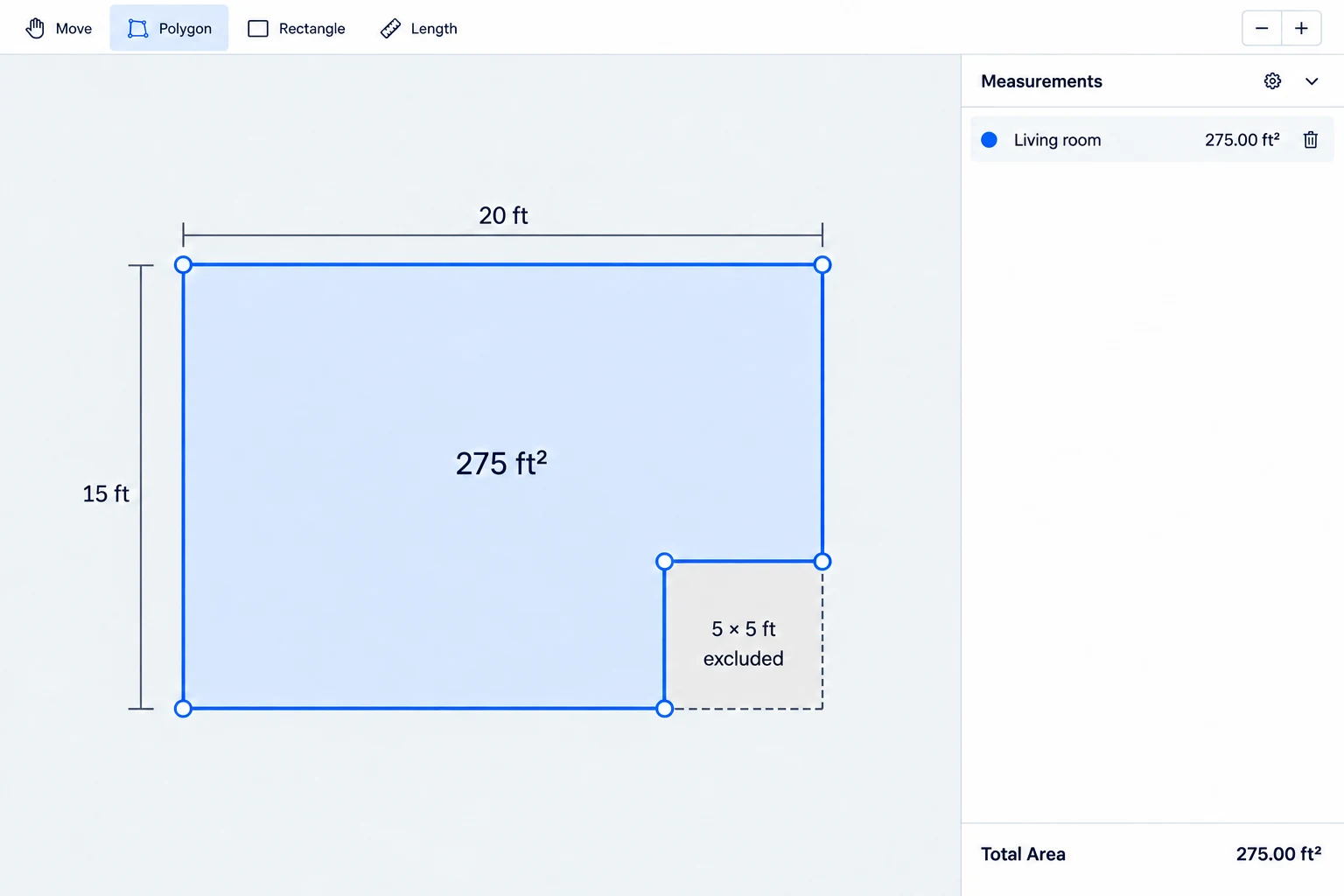The image size is (1344, 896).
Task: Click the top-left polygon vertex handle
Action: pyautogui.click(x=183, y=264)
